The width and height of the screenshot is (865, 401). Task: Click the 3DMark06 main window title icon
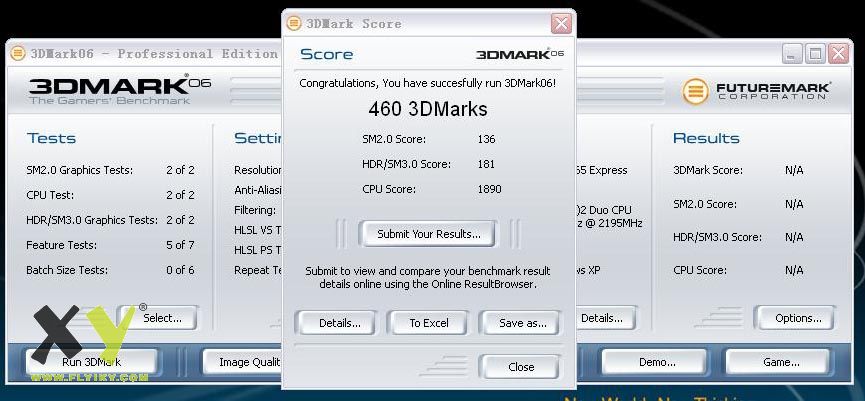tap(18, 54)
